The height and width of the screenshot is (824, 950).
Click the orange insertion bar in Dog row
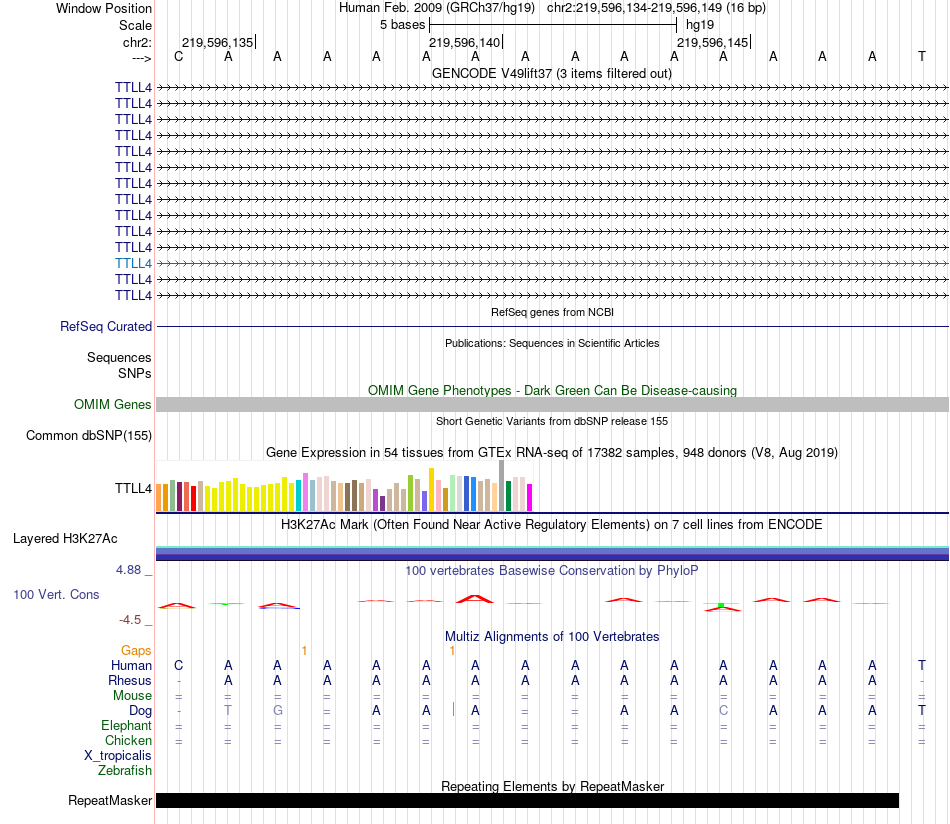click(453, 709)
